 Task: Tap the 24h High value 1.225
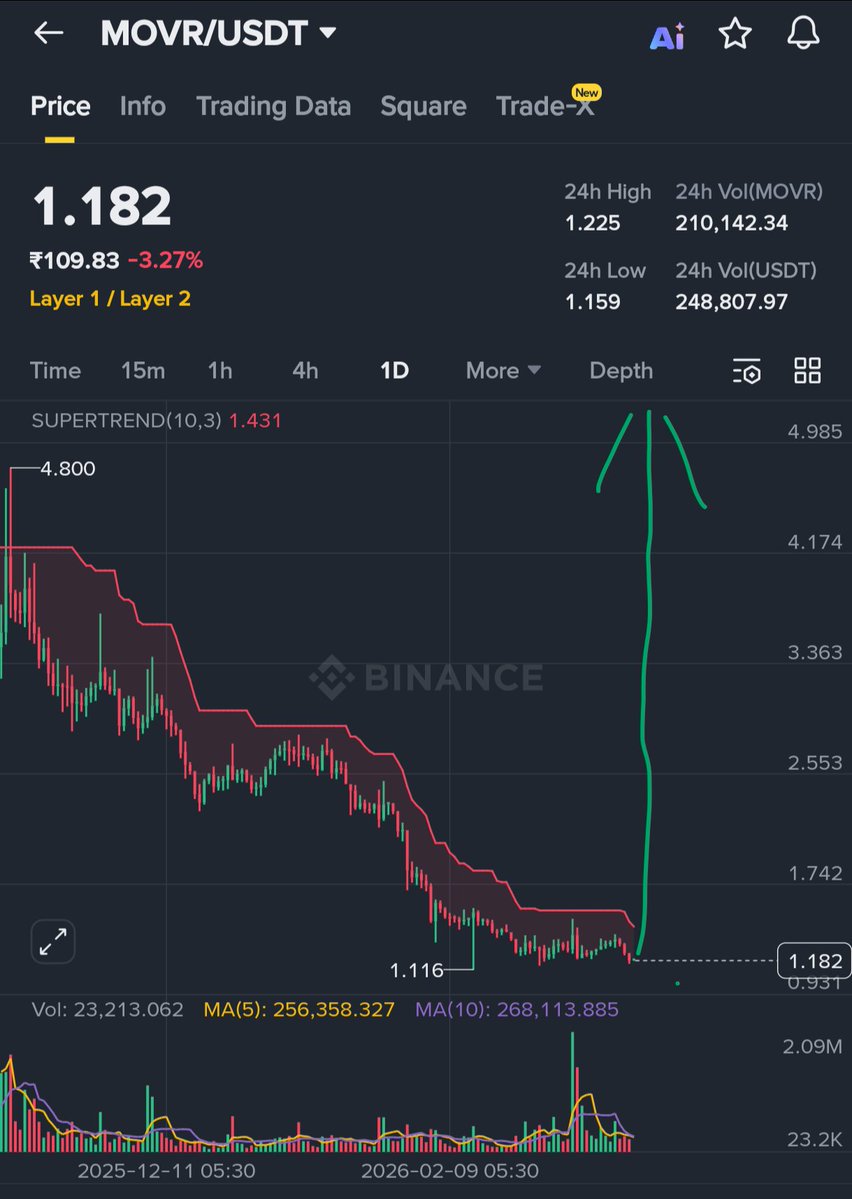pyautogui.click(x=593, y=223)
